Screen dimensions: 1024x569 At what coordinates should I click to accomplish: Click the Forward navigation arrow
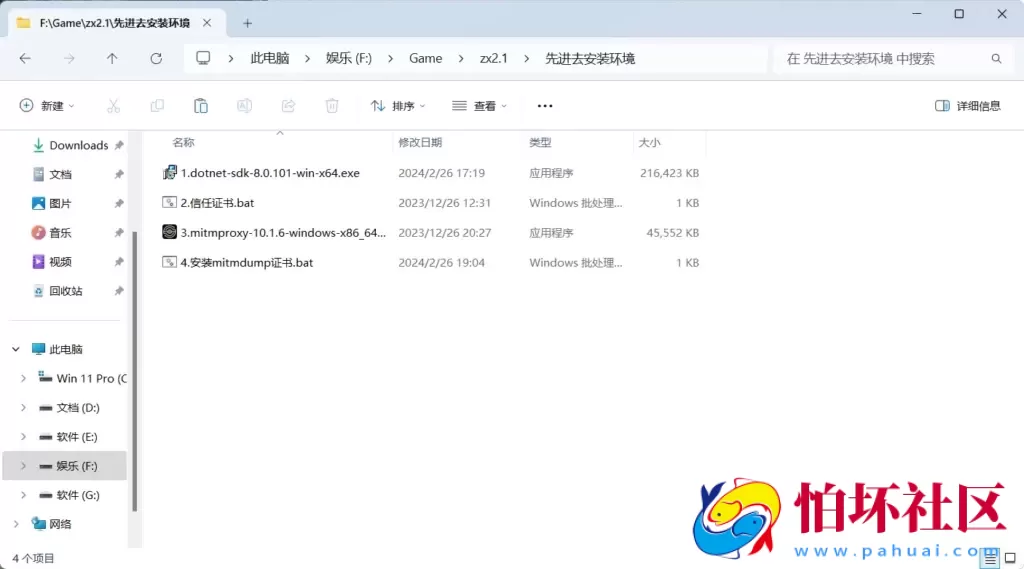(x=69, y=58)
